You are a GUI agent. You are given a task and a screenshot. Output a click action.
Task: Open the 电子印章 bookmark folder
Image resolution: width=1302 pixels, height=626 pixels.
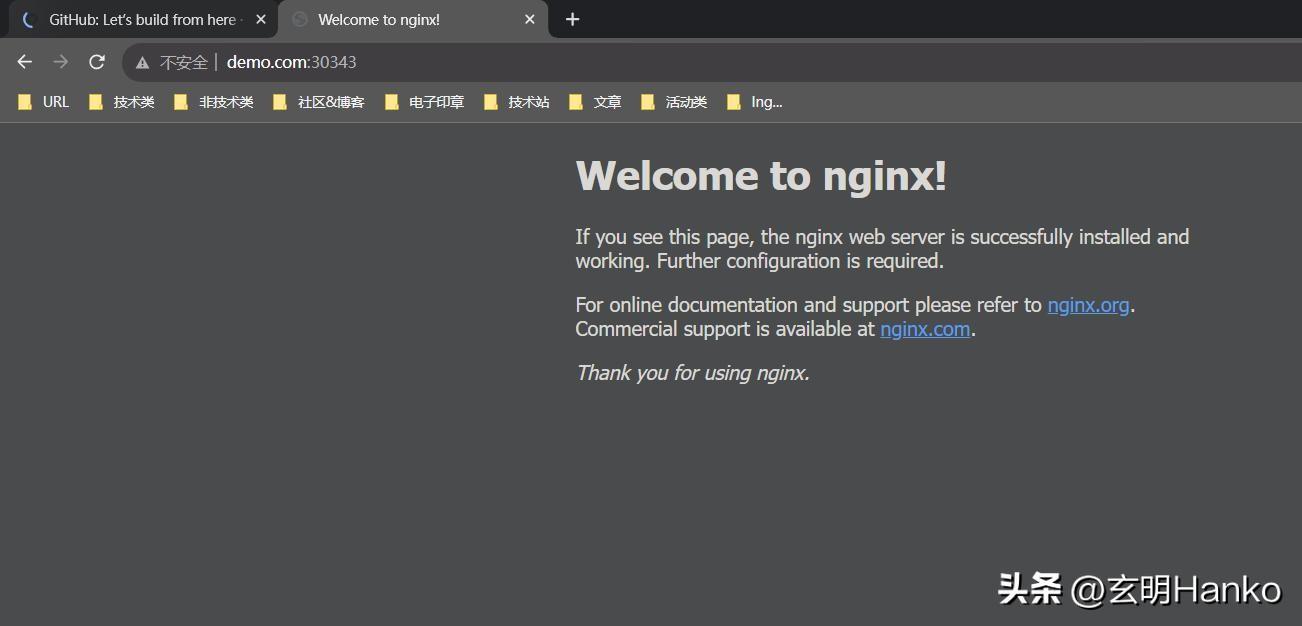point(425,102)
